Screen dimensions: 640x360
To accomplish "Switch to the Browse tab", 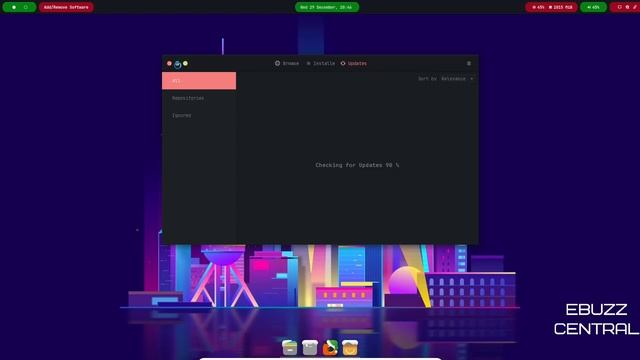I will (287, 64).
